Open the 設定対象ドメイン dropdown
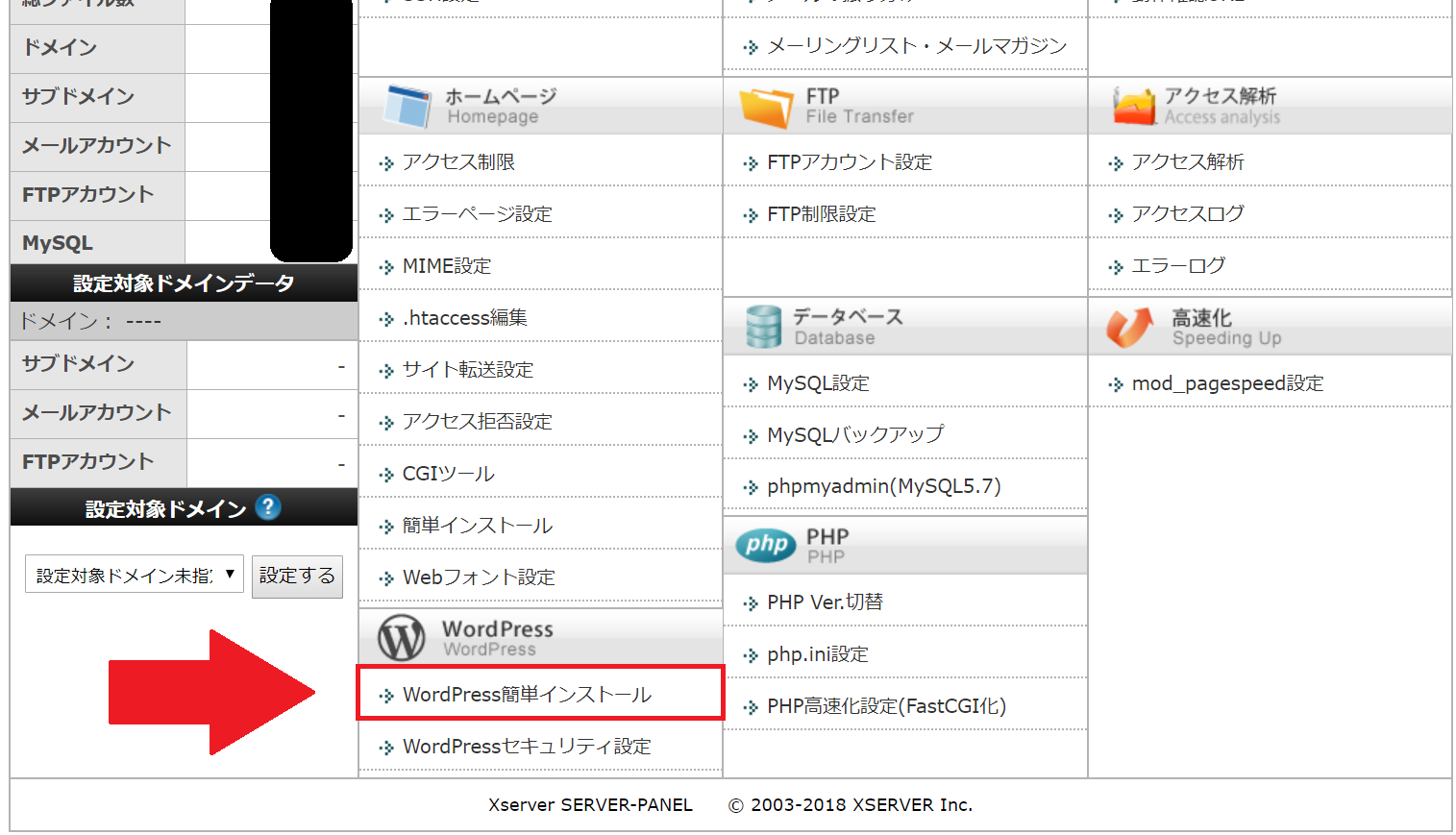The image size is (1456, 835). (x=135, y=575)
